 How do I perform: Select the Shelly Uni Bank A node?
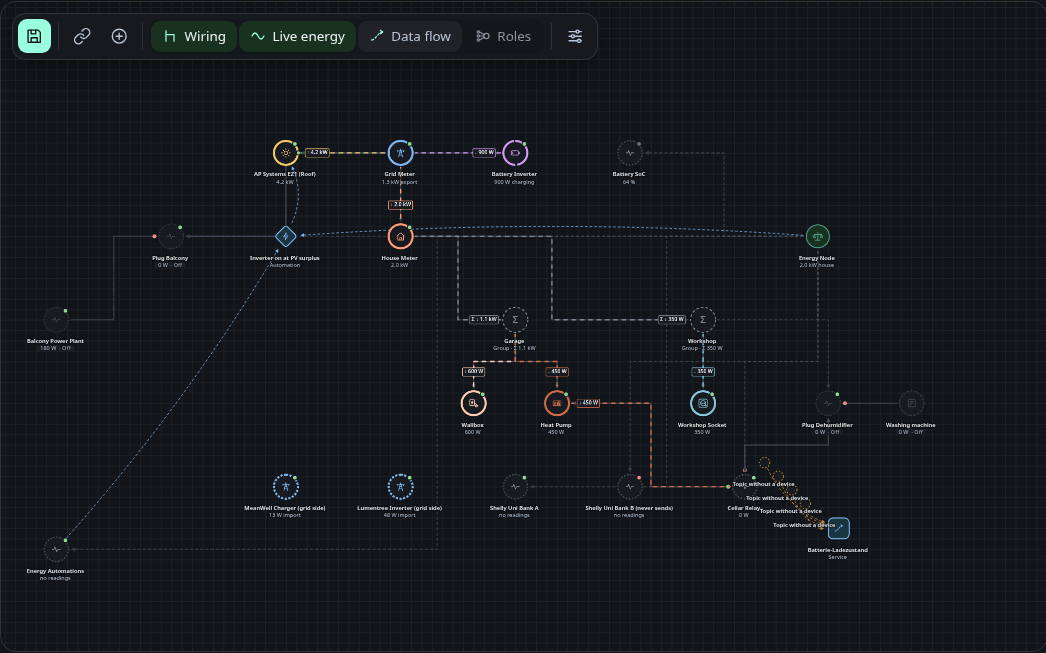pos(515,486)
